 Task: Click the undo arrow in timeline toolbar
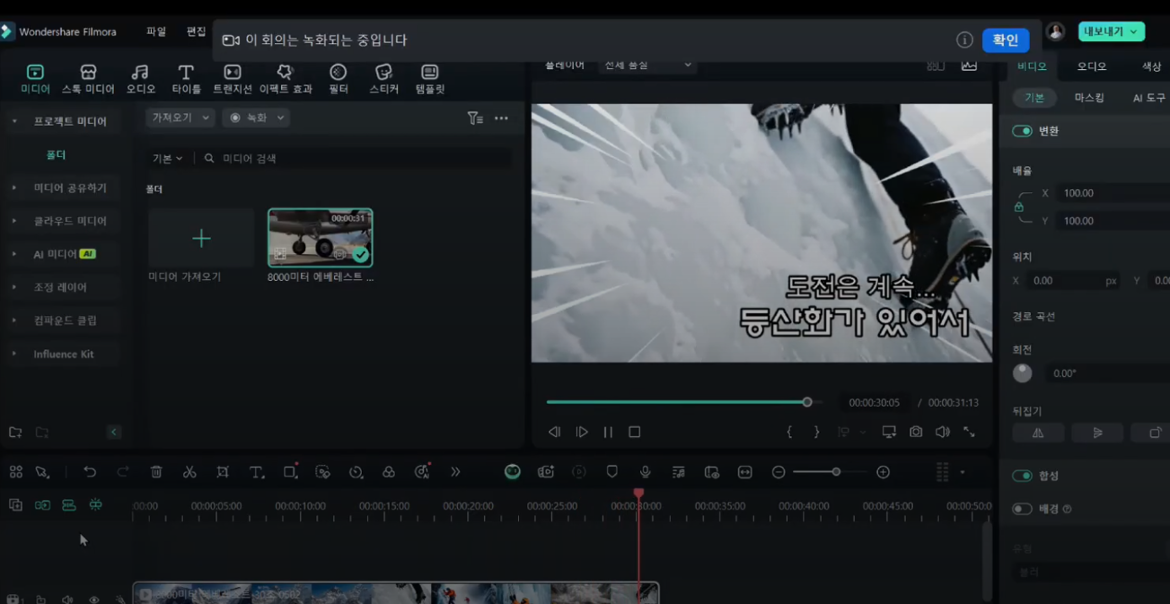(x=90, y=472)
